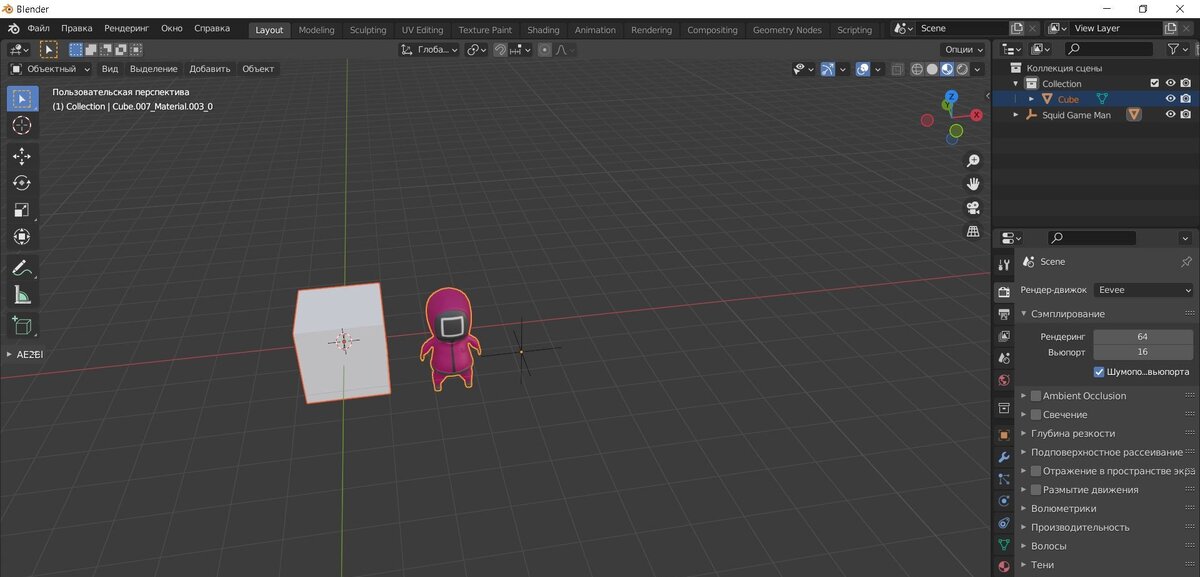This screenshot has height=577, width=1200.
Task: Open the Modifiers properties tab
Action: [1004, 457]
